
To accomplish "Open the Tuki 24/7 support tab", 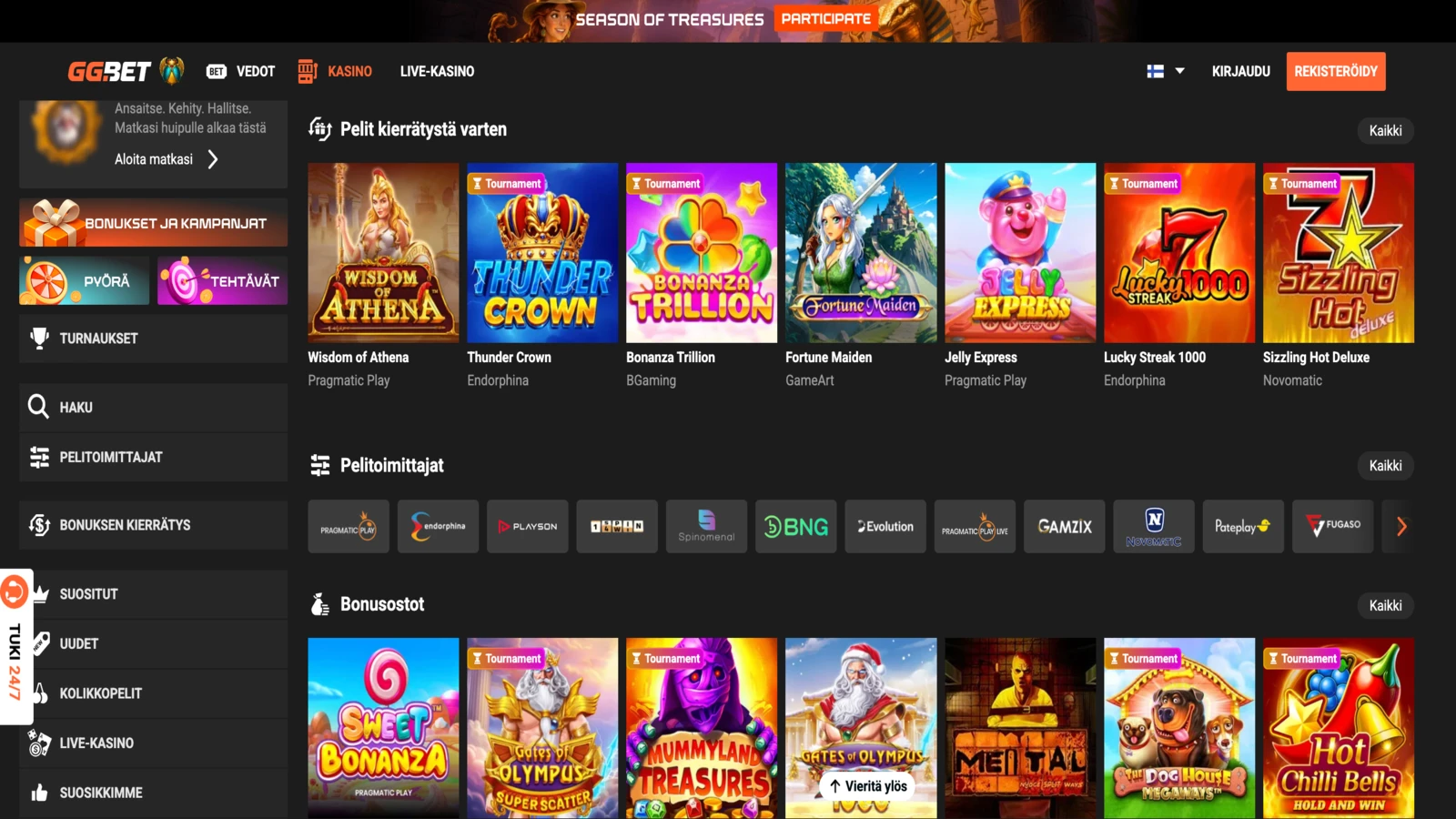I will (x=15, y=647).
